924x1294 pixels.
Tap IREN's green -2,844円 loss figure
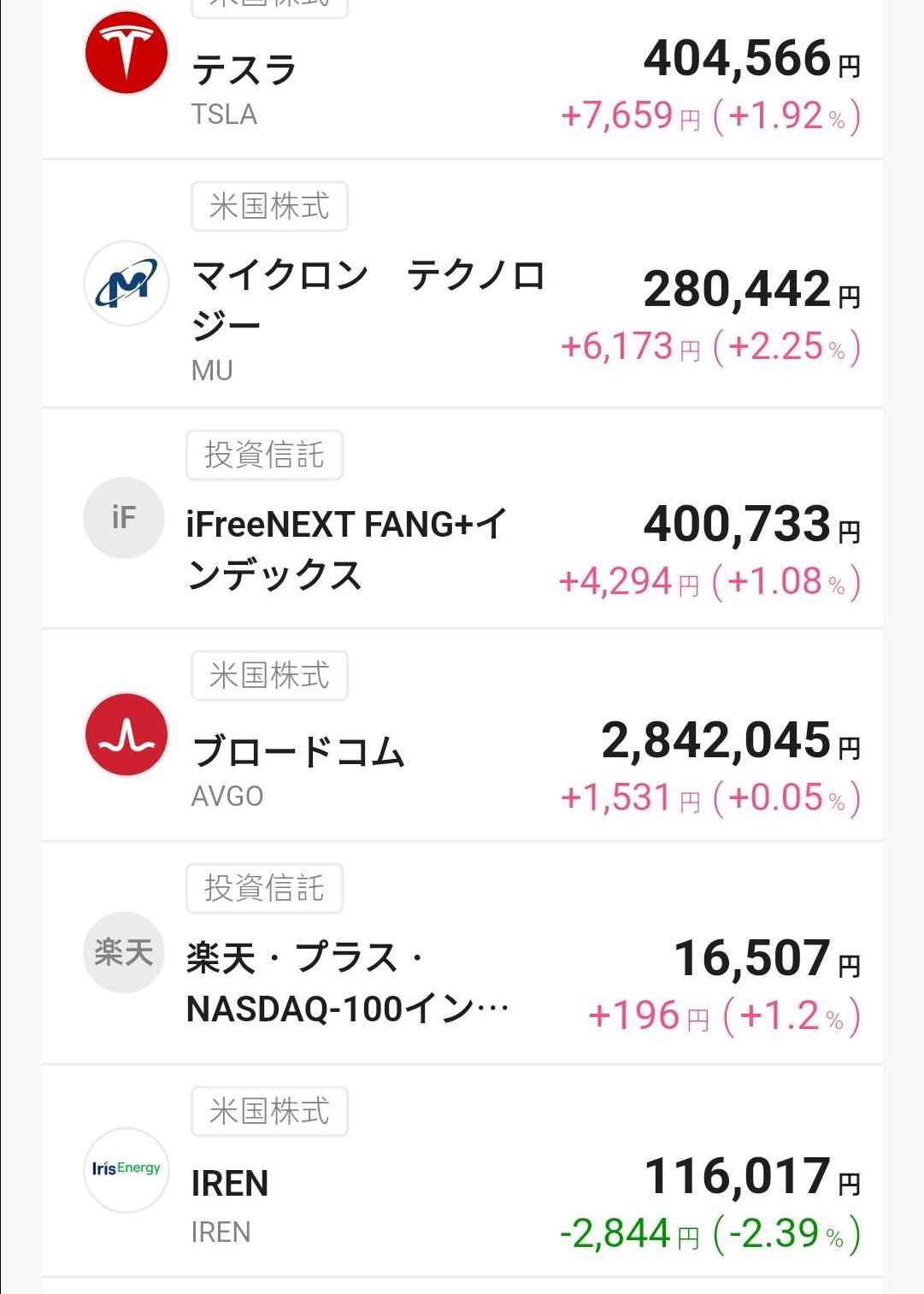628,1234
